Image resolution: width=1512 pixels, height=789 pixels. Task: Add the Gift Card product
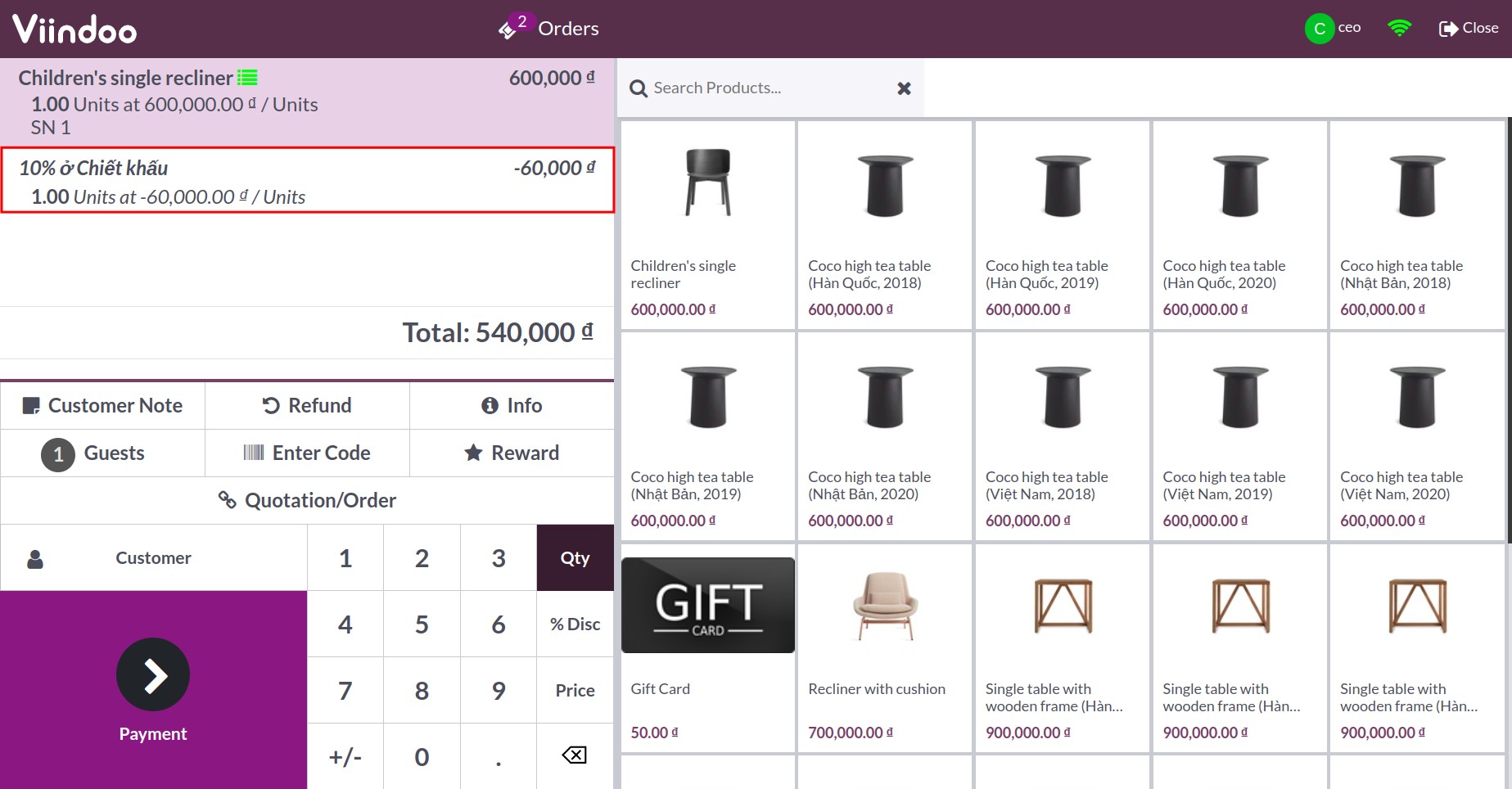point(708,647)
